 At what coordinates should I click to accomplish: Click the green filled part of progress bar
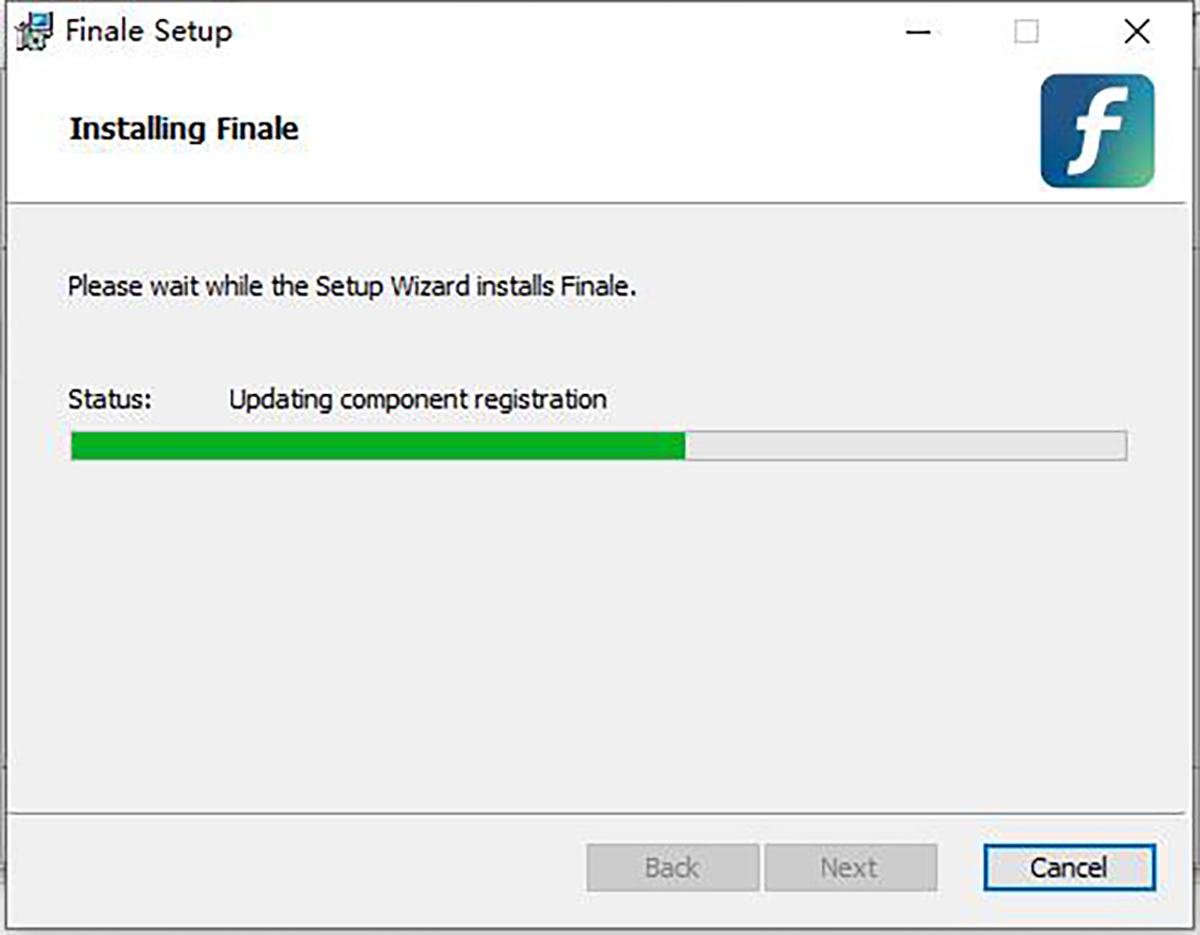377,446
